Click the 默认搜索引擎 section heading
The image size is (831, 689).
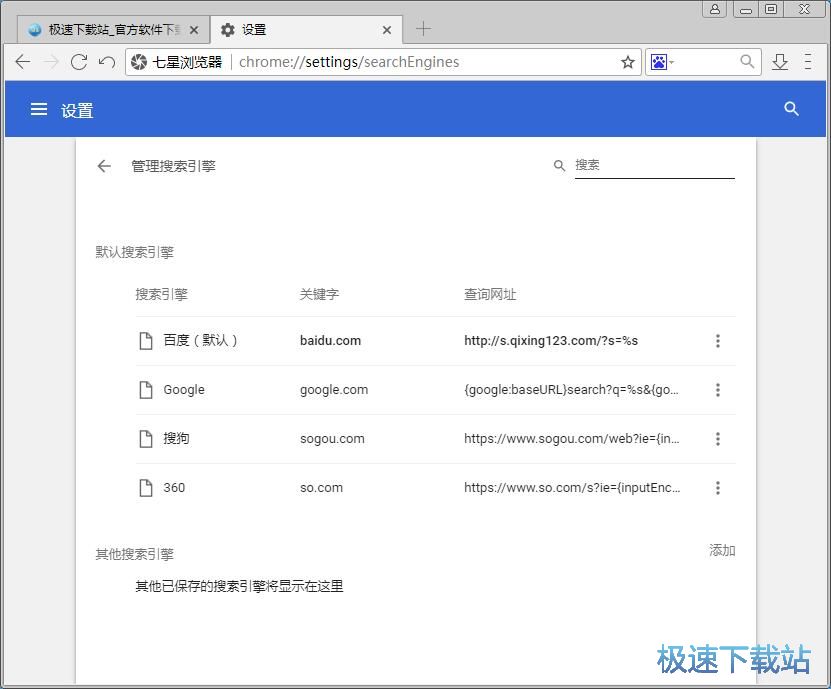point(135,252)
